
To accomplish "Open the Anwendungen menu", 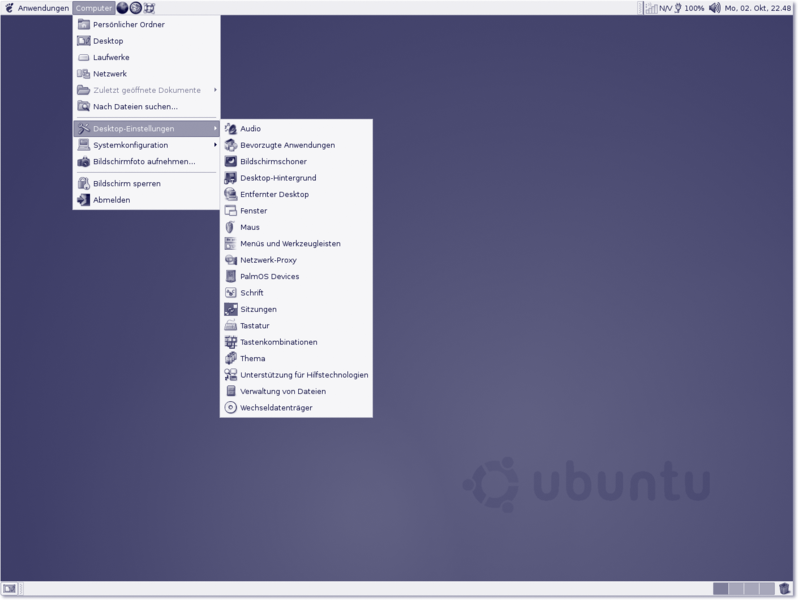I will [x=37, y=8].
